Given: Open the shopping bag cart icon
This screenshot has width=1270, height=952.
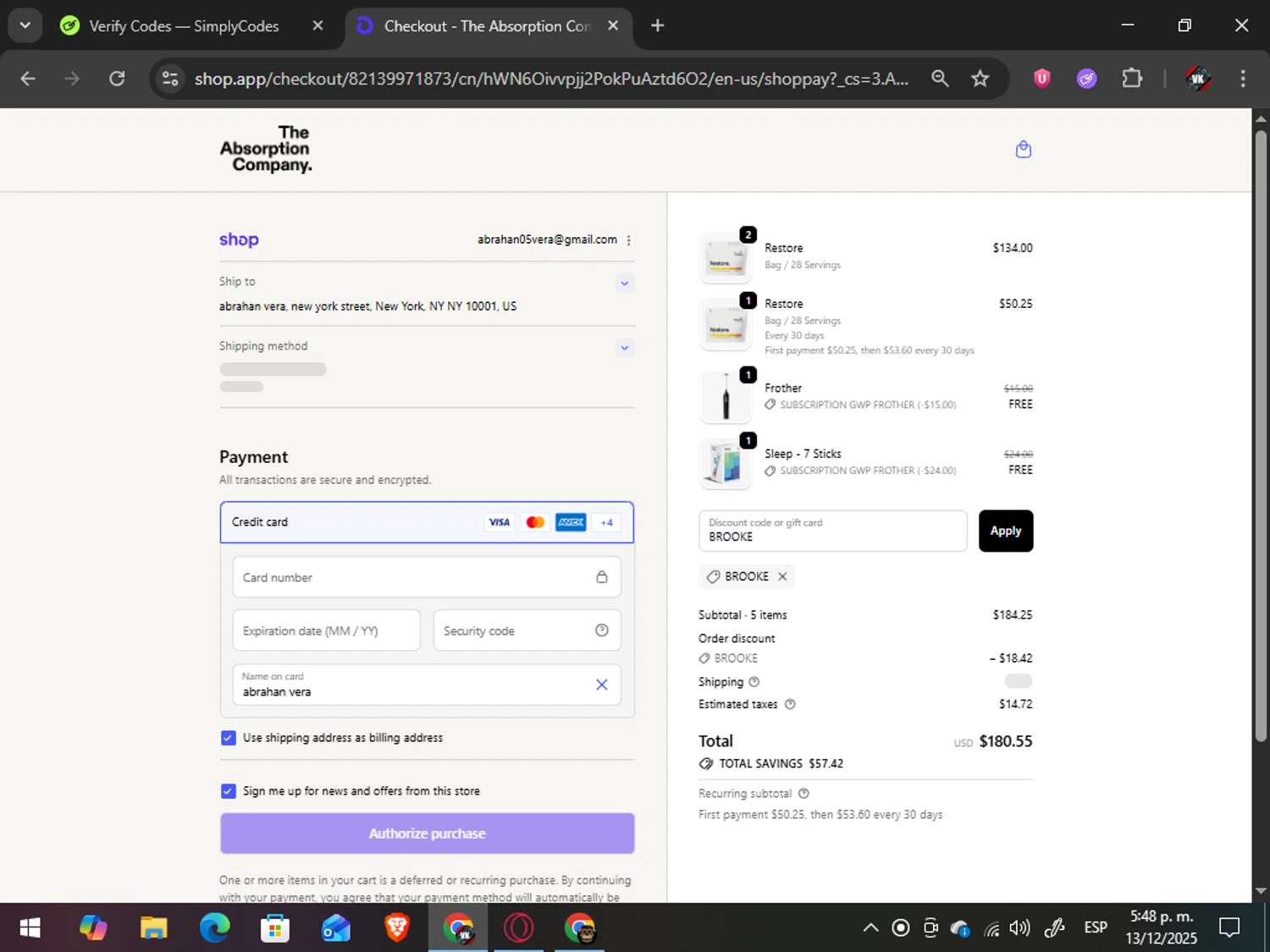Looking at the screenshot, I should 1023,150.
